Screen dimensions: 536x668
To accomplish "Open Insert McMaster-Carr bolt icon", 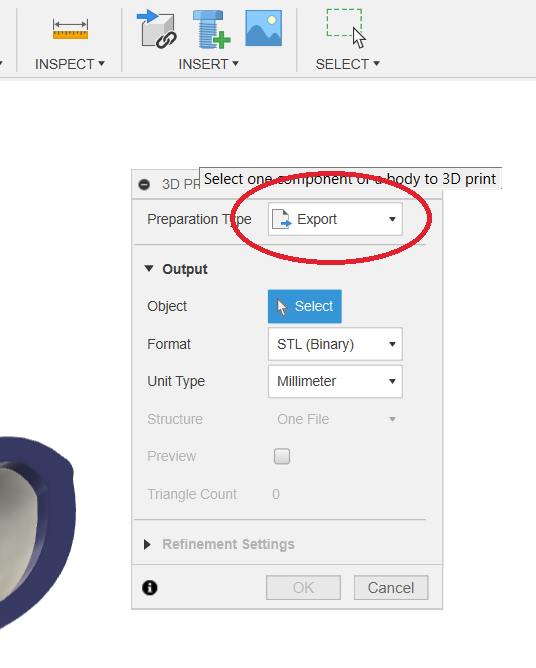I will click(x=211, y=29).
